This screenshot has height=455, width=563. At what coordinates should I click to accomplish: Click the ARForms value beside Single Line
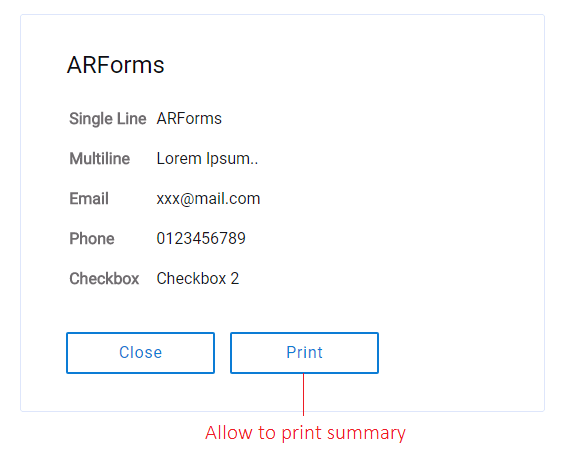click(189, 119)
